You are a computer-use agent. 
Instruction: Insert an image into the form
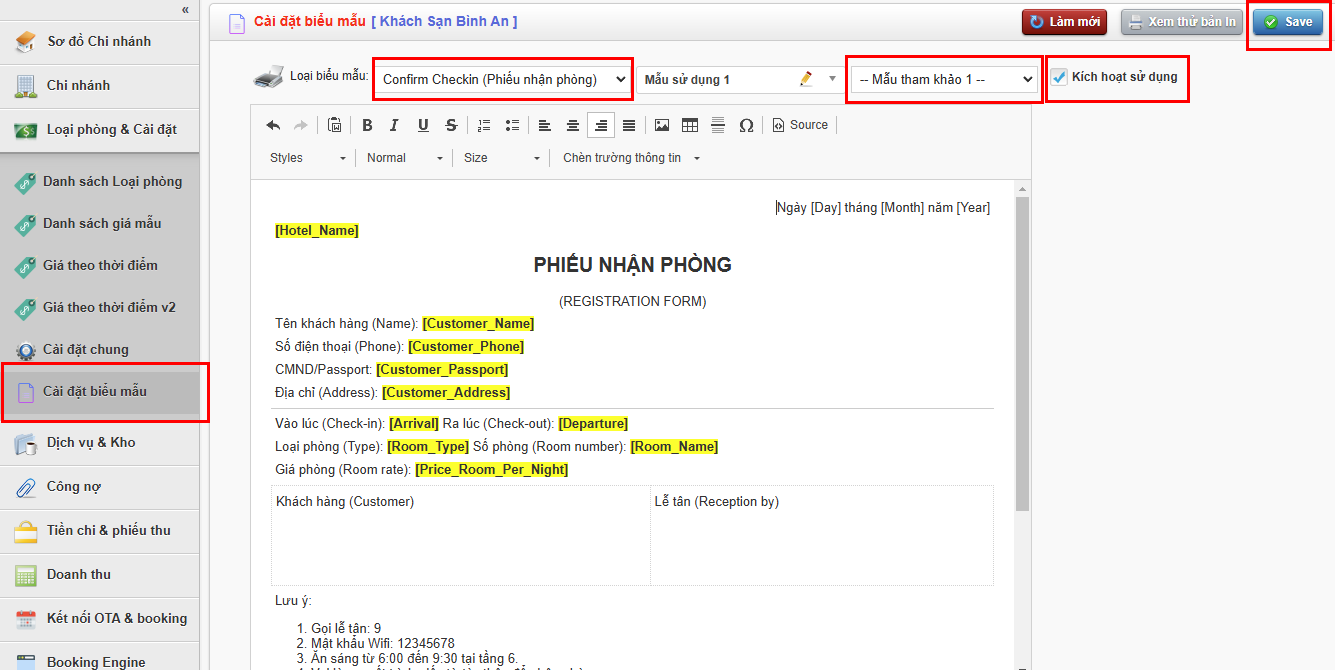point(661,125)
